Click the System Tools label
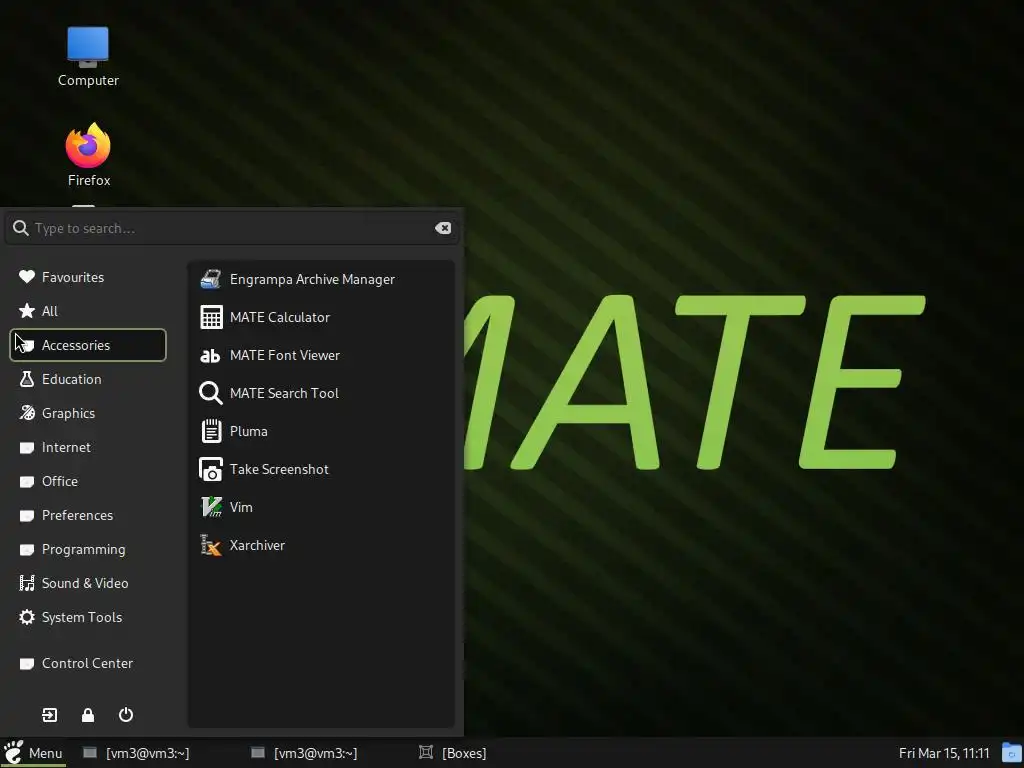The image size is (1024, 768). tap(82, 617)
